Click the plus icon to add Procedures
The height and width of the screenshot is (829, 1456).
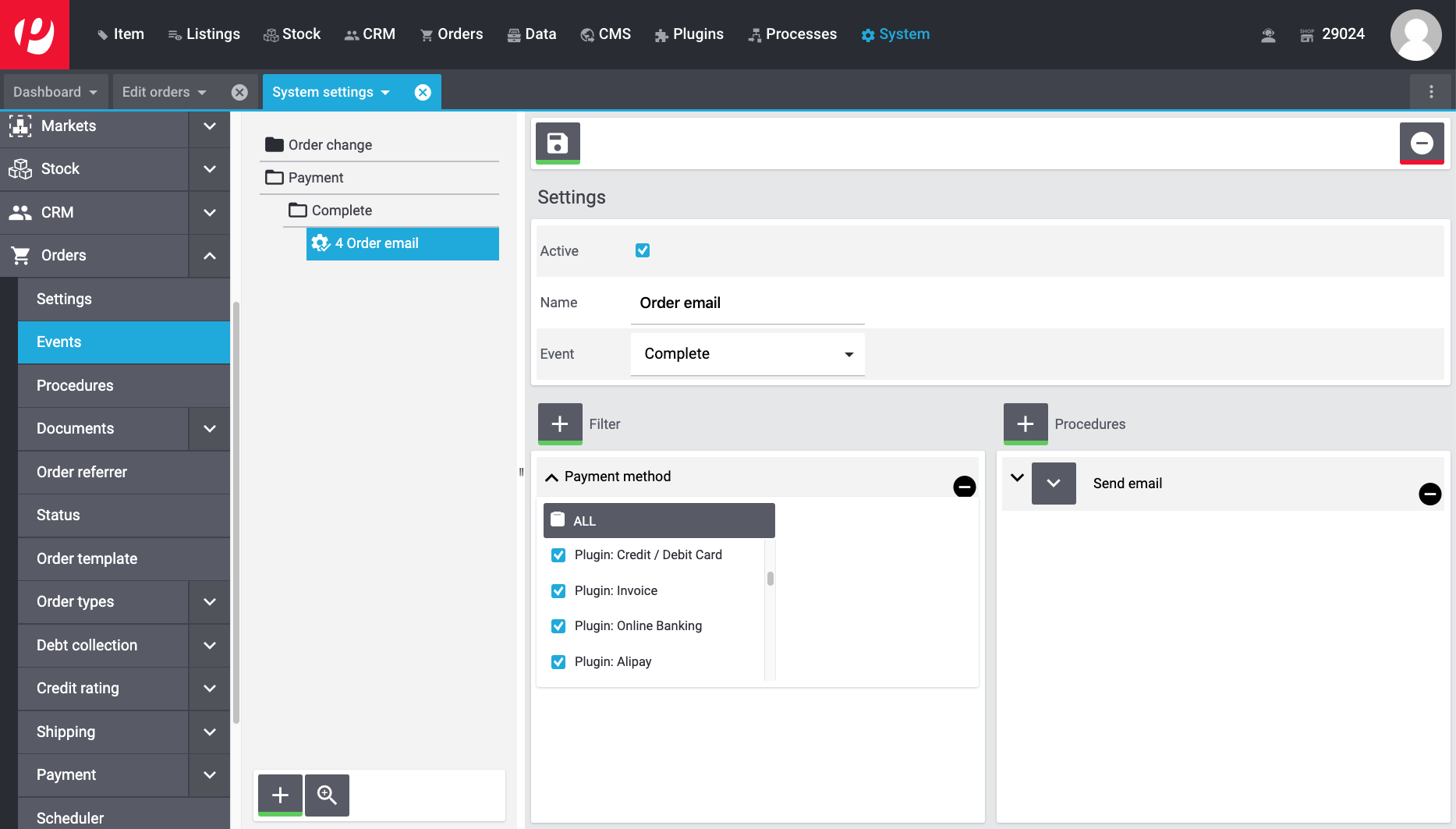(1025, 423)
